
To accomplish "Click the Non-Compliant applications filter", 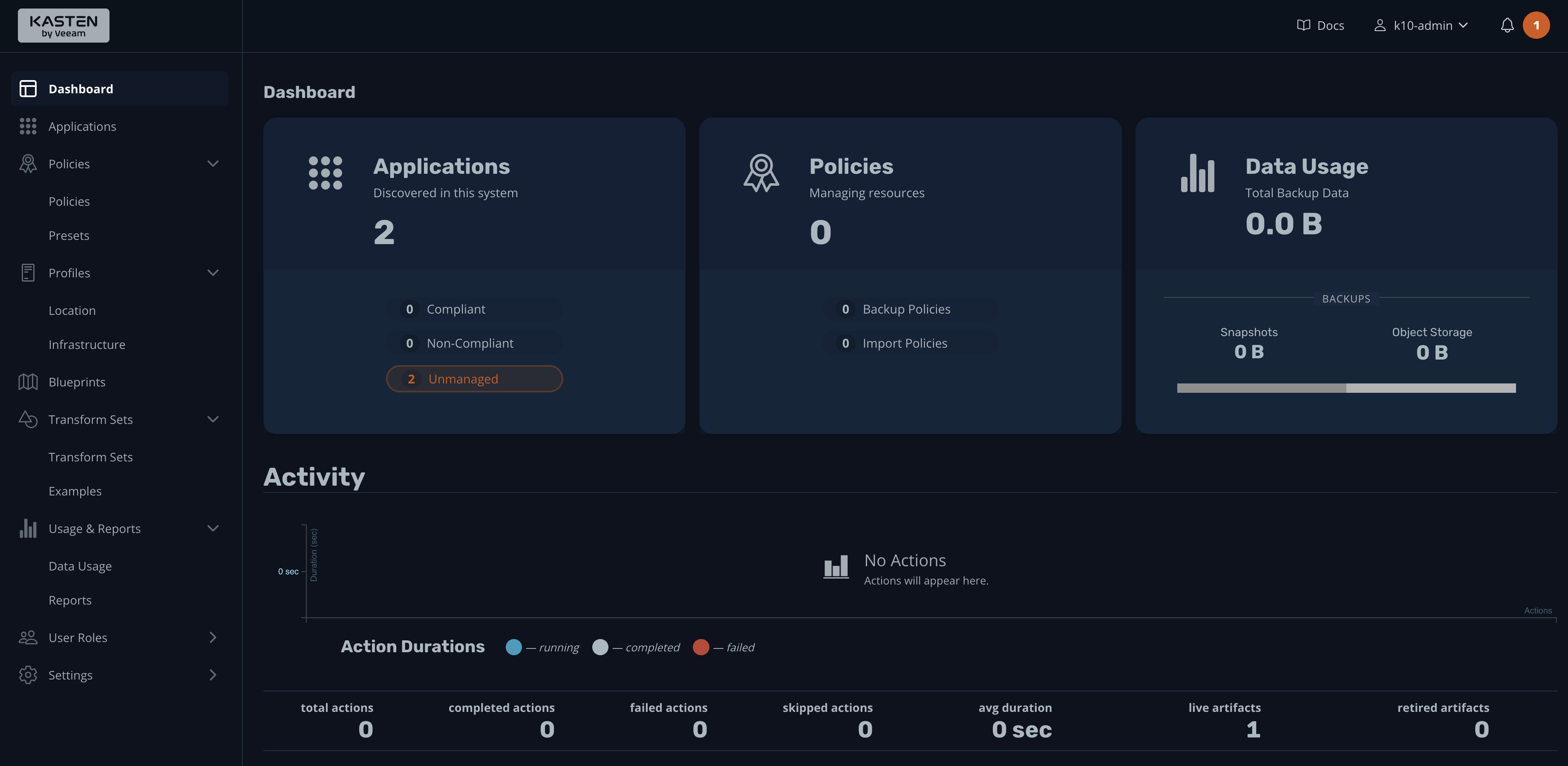I will coord(474,343).
